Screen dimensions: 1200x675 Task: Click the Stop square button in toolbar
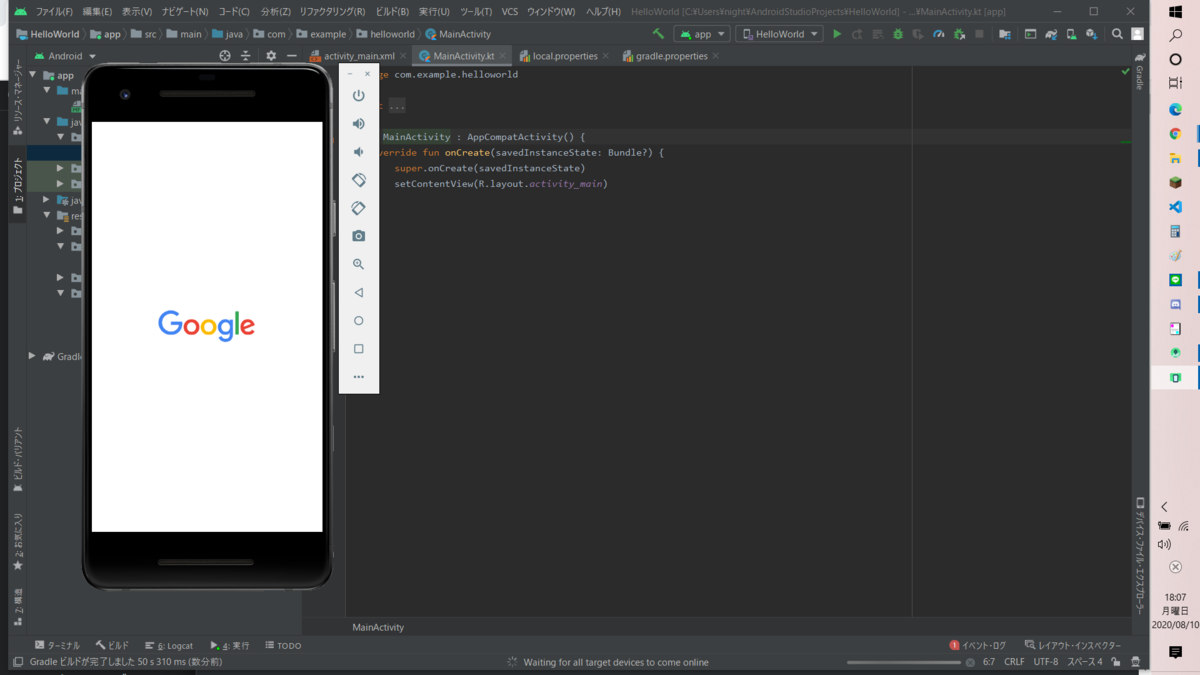pyautogui.click(x=980, y=34)
